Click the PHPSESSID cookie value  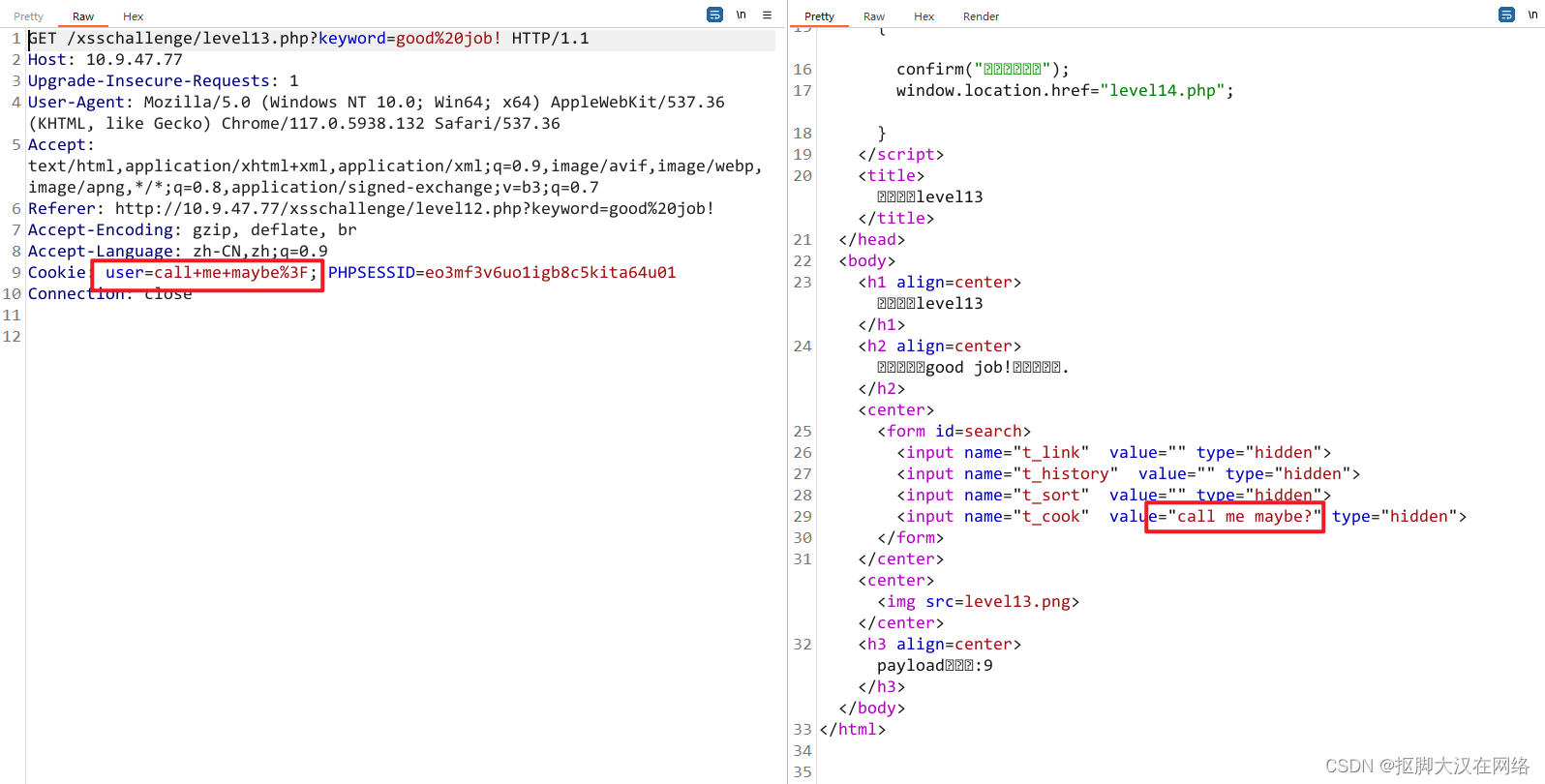pyautogui.click(x=551, y=273)
